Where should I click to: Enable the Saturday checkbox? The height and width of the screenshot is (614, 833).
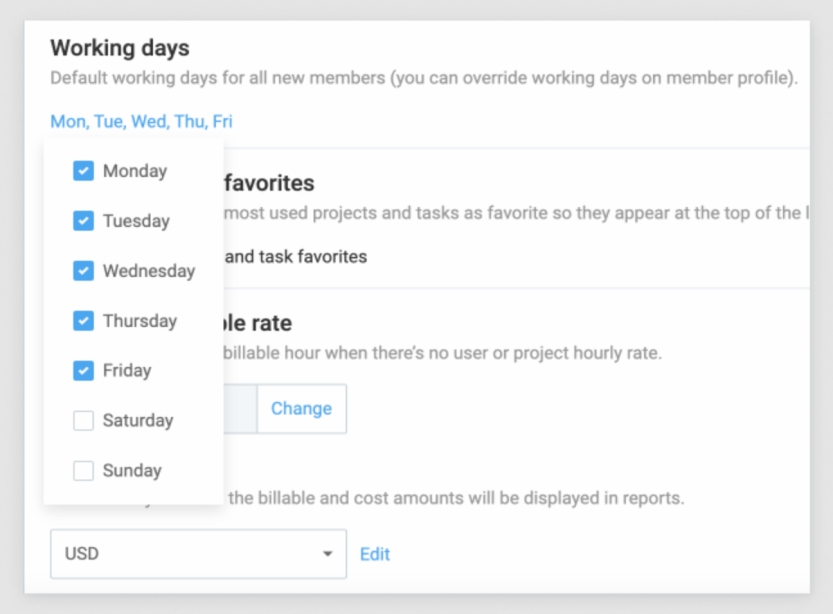83,421
